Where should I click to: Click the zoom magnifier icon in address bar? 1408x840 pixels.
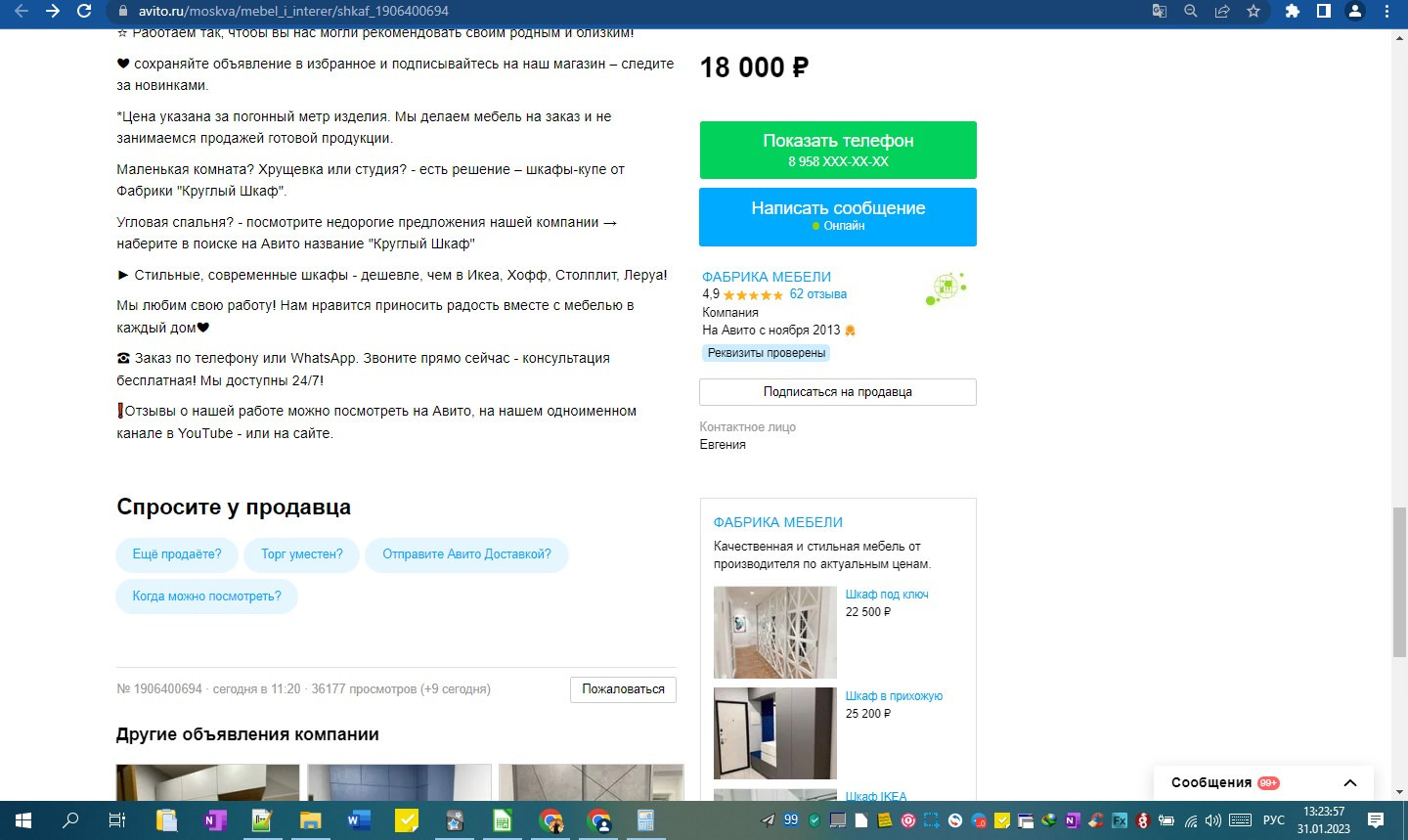click(1191, 11)
